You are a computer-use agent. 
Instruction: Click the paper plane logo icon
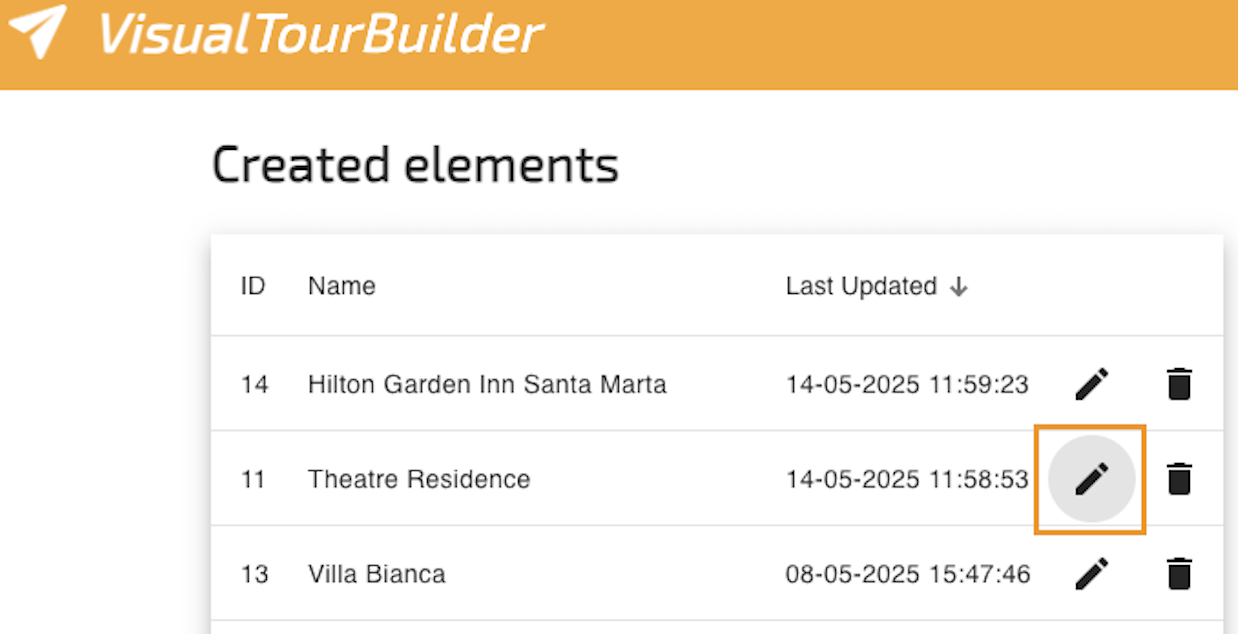pyautogui.click(x=38, y=32)
